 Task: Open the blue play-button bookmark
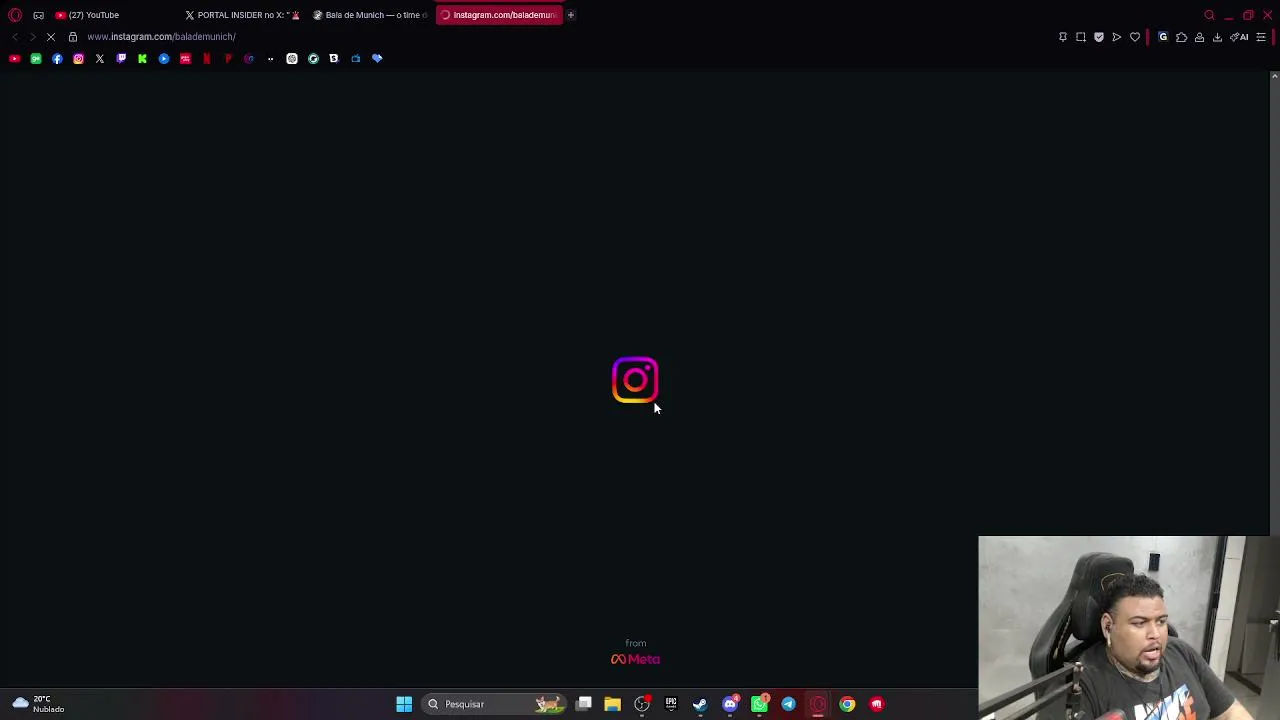tap(164, 59)
